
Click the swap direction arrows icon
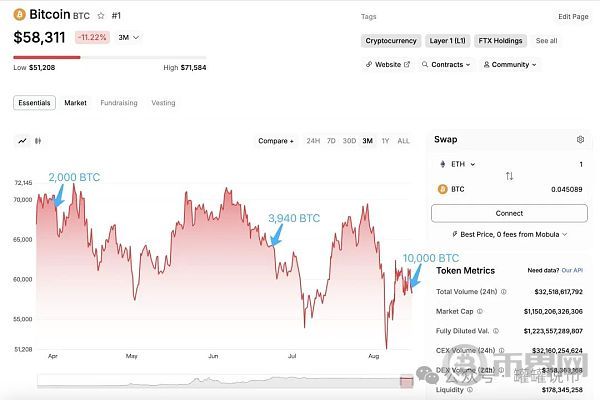click(509, 176)
